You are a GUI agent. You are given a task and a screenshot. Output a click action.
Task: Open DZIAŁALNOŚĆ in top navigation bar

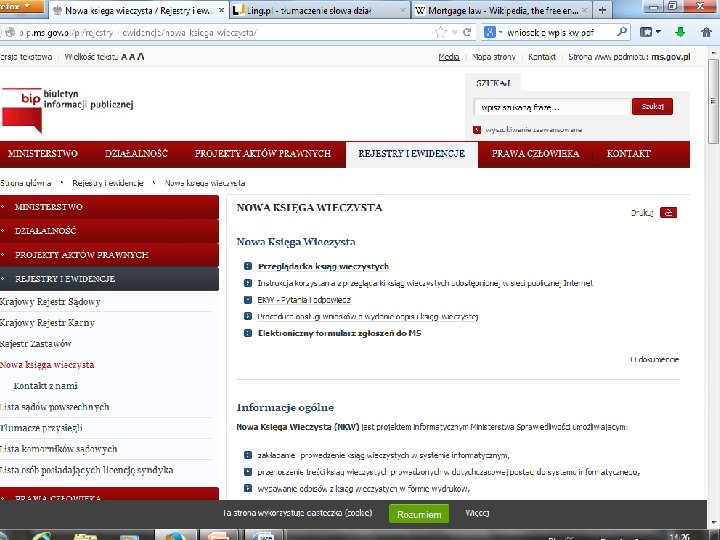click(136, 154)
